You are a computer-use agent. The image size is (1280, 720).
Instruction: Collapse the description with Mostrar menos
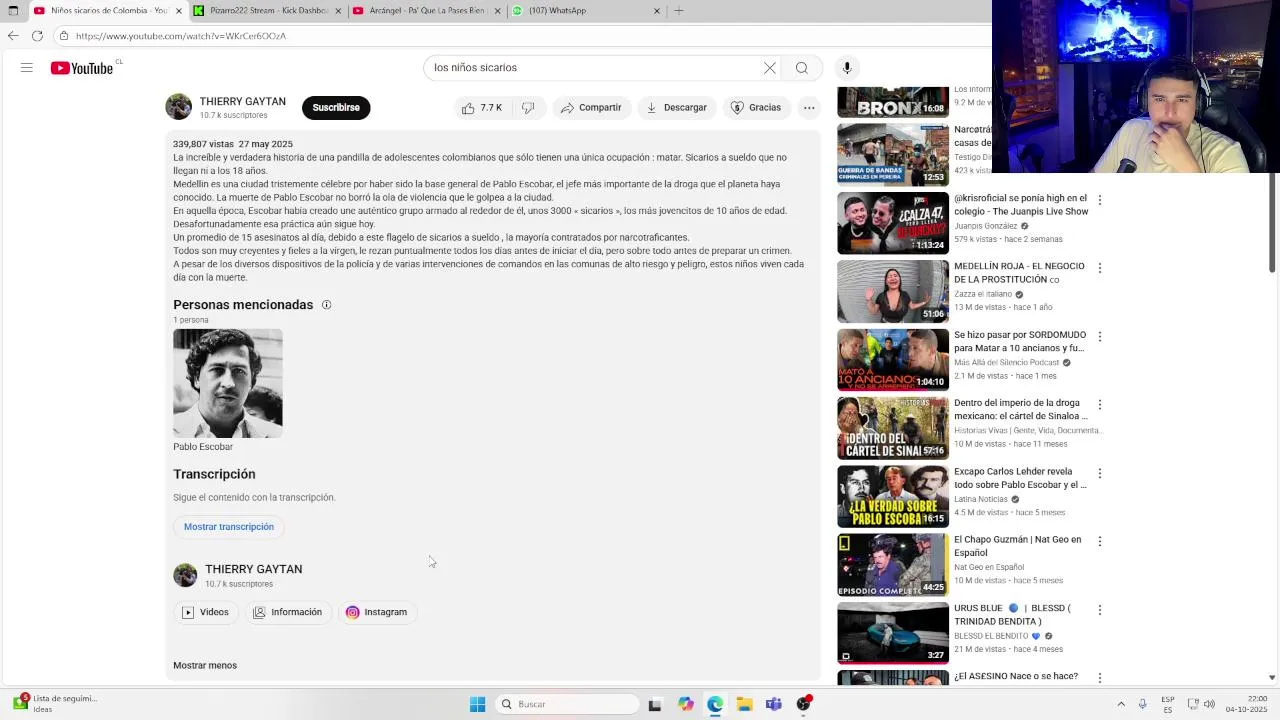coord(205,666)
